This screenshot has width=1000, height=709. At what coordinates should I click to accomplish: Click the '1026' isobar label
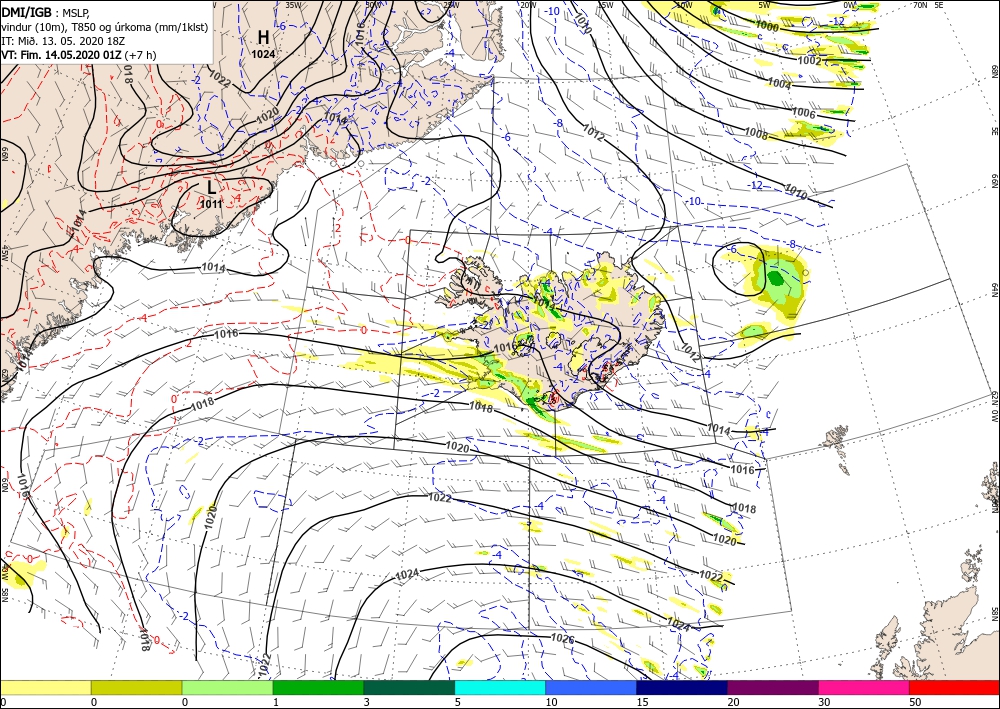tap(562, 638)
